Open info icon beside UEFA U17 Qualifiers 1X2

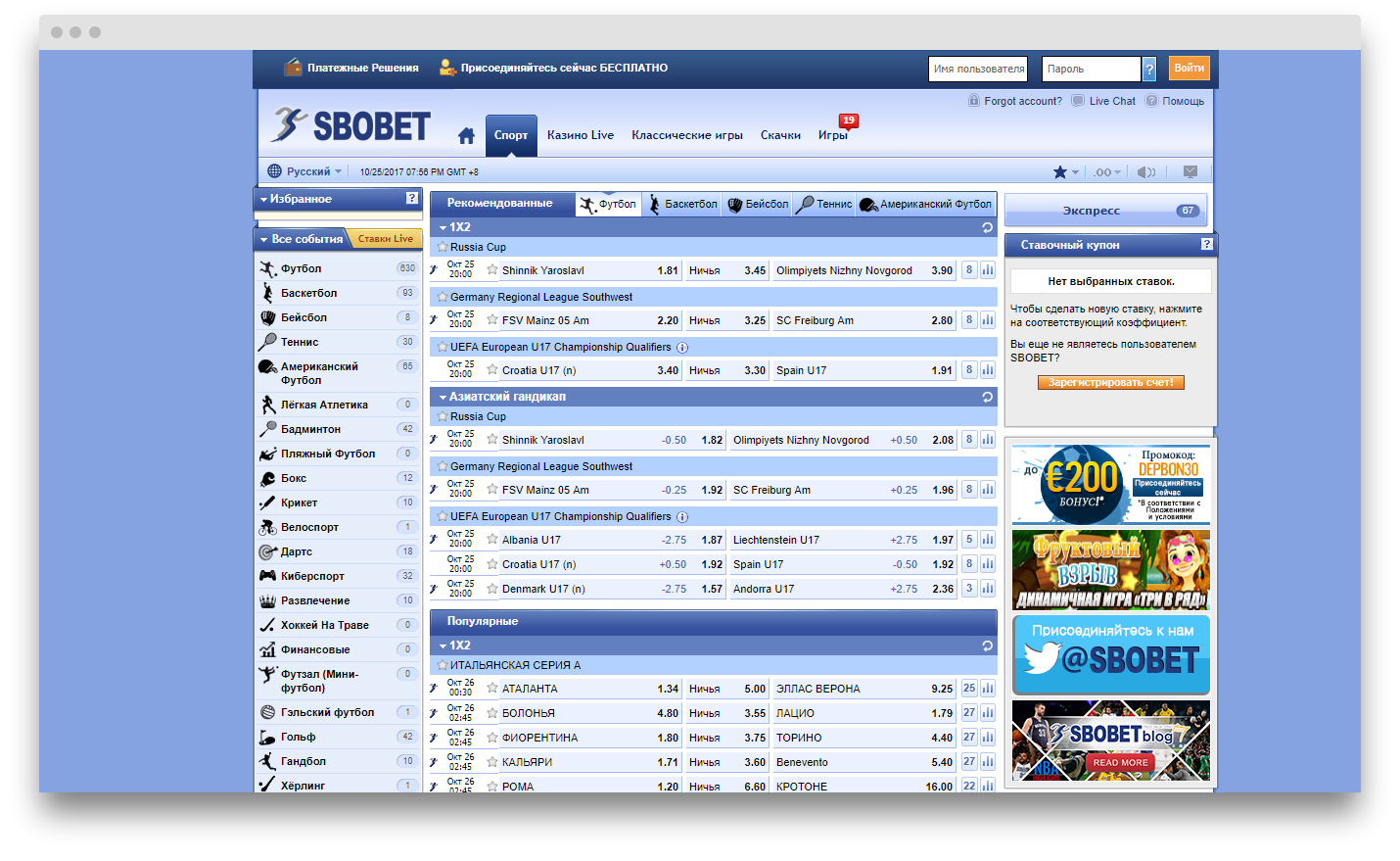click(682, 348)
